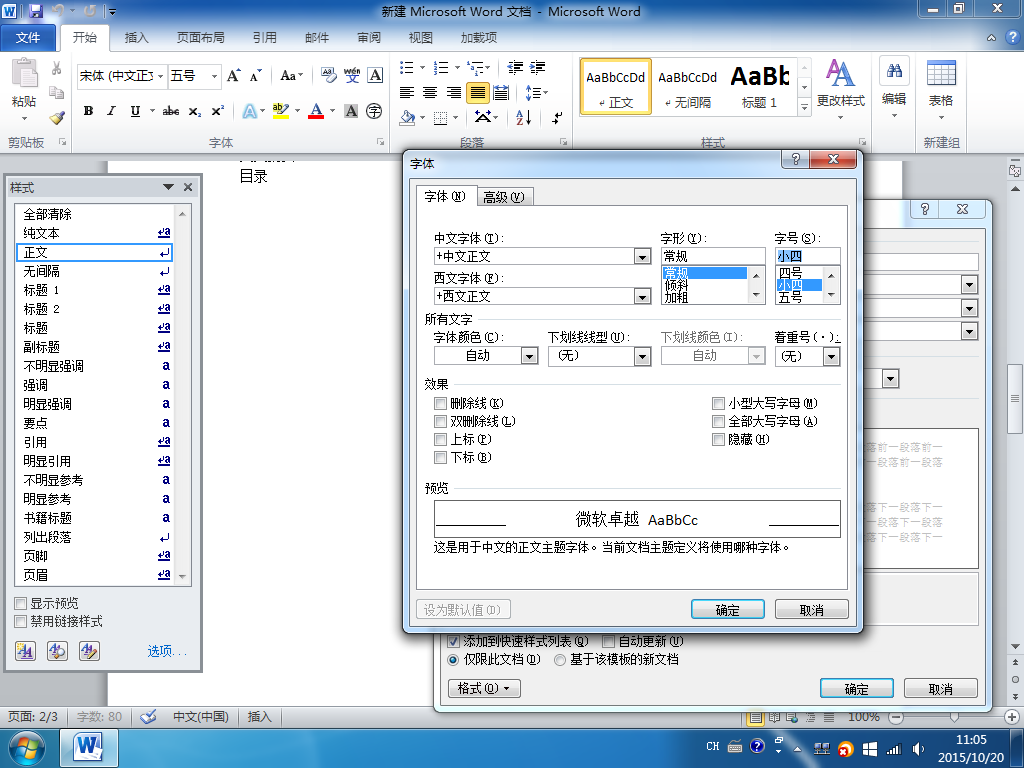This screenshot has width=1024, height=768.
Task: Select 标题 1 in Styles pane list
Action: [93, 290]
